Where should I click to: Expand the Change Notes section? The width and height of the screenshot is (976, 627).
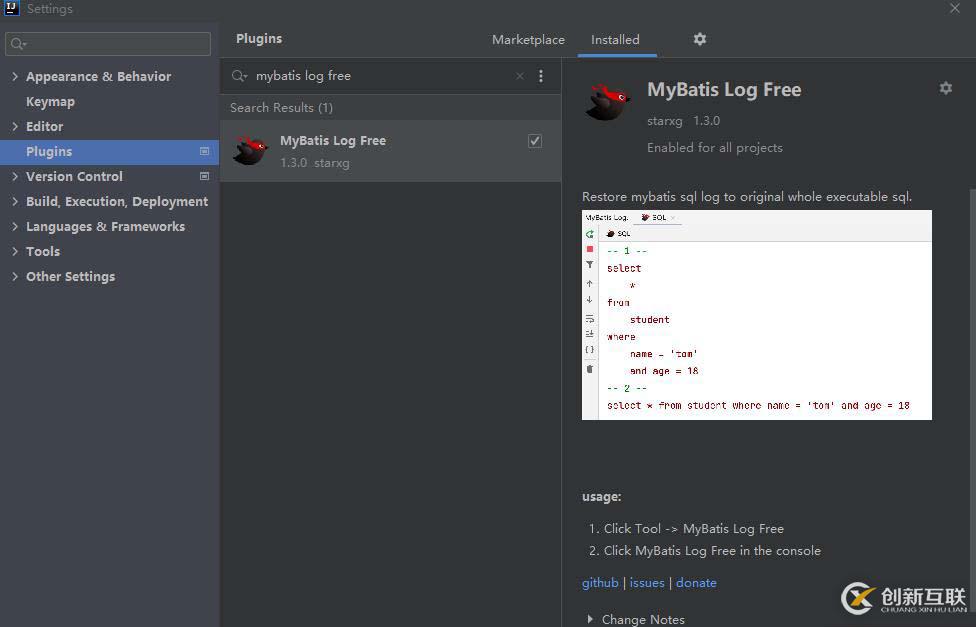pos(590,619)
